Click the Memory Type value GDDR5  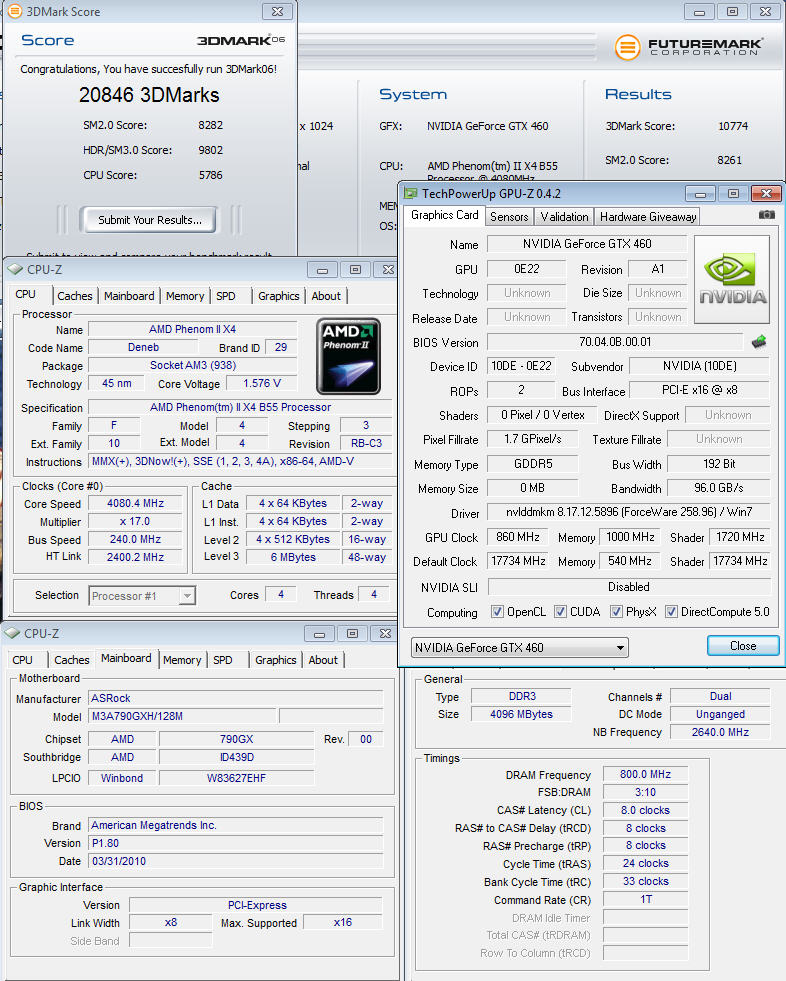(533, 464)
